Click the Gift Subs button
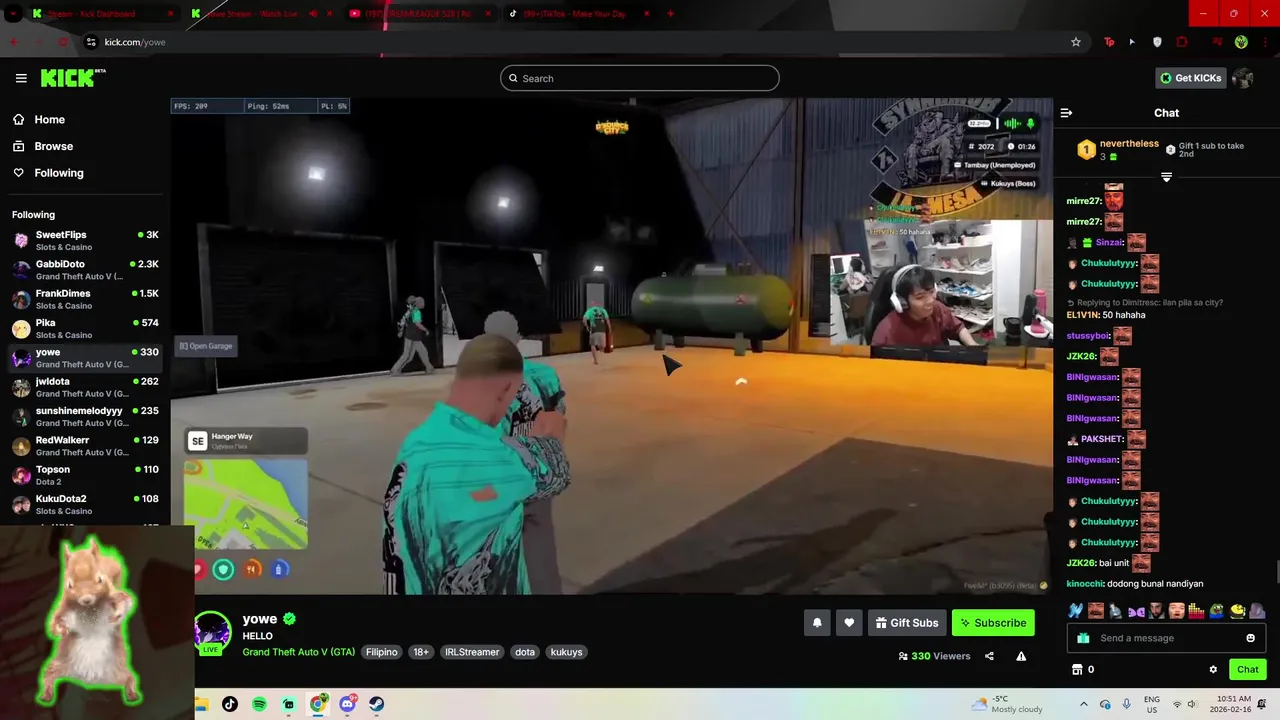This screenshot has width=1280, height=720. (907, 623)
